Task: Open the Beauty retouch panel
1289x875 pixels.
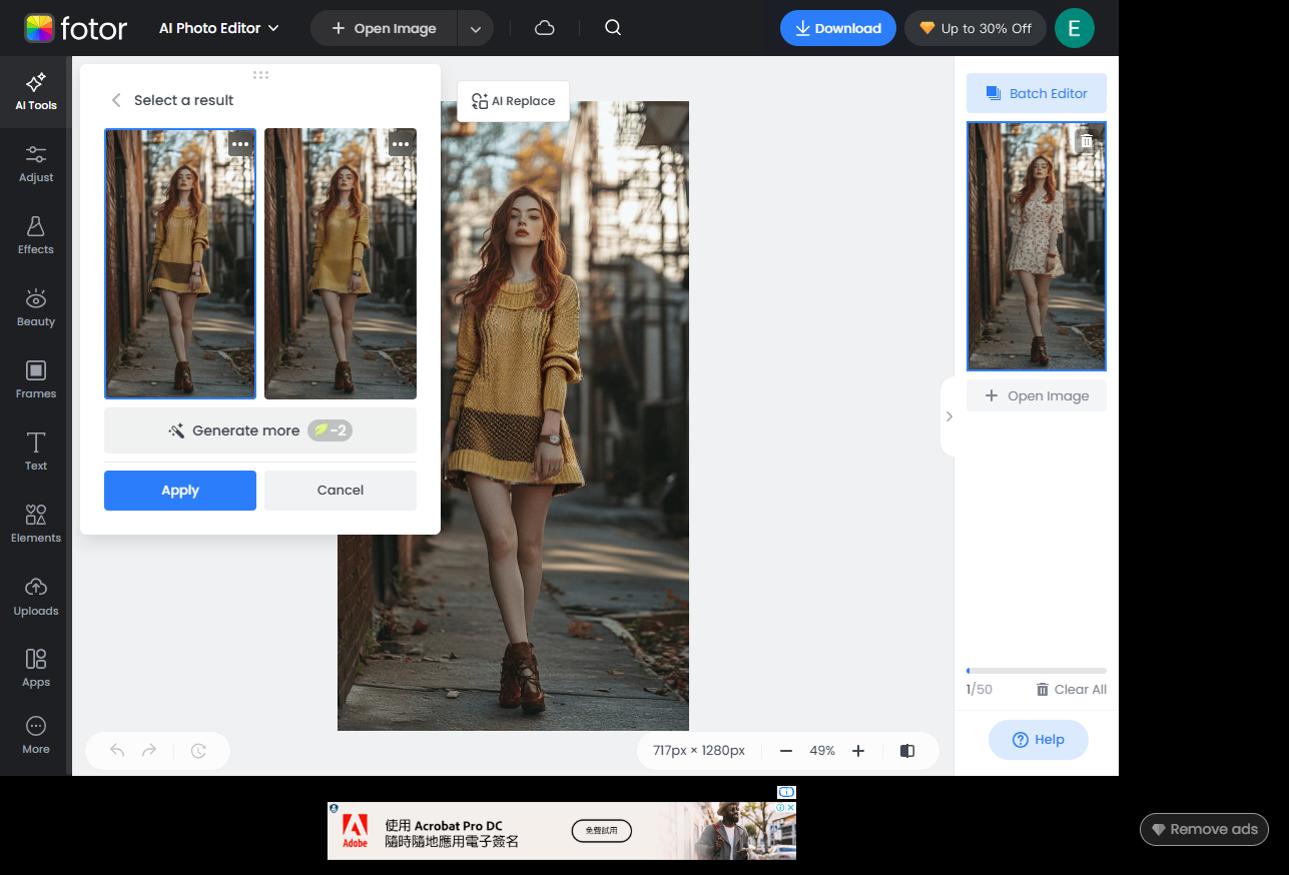Action: coord(35,307)
